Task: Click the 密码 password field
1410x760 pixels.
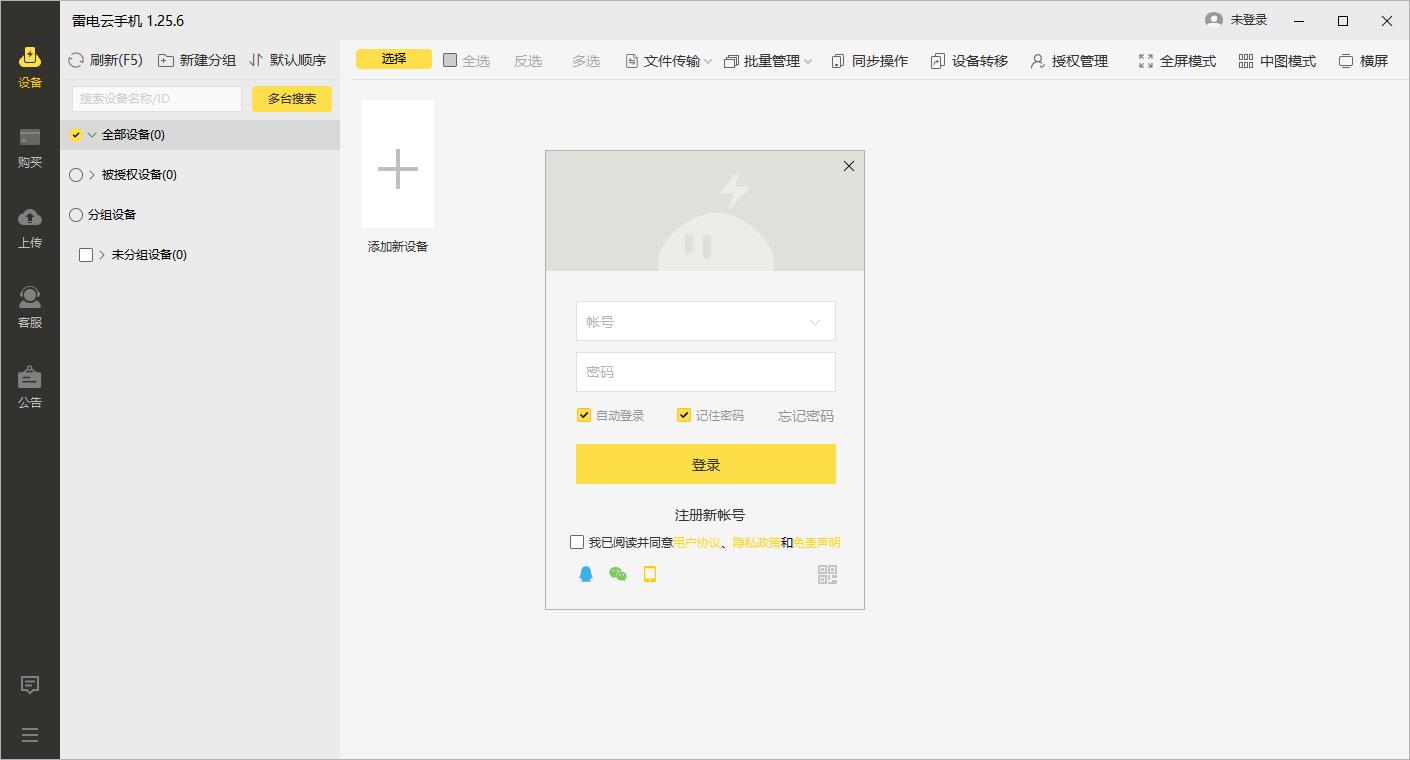Action: tap(706, 372)
